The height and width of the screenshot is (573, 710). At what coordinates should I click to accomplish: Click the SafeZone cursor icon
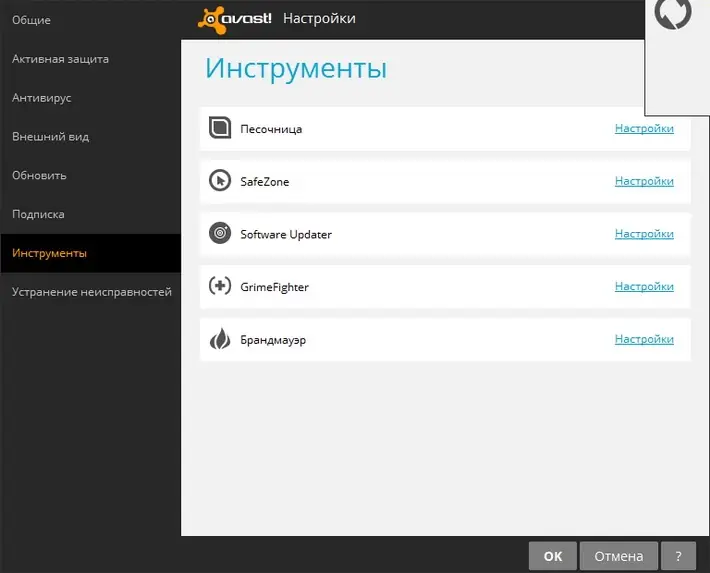(x=220, y=180)
